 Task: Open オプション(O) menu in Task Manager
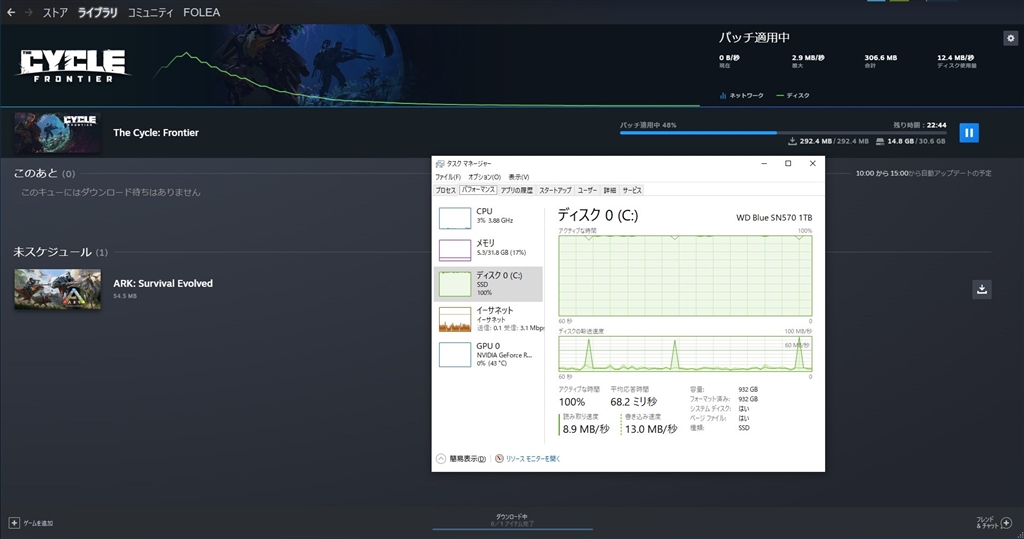click(x=485, y=177)
